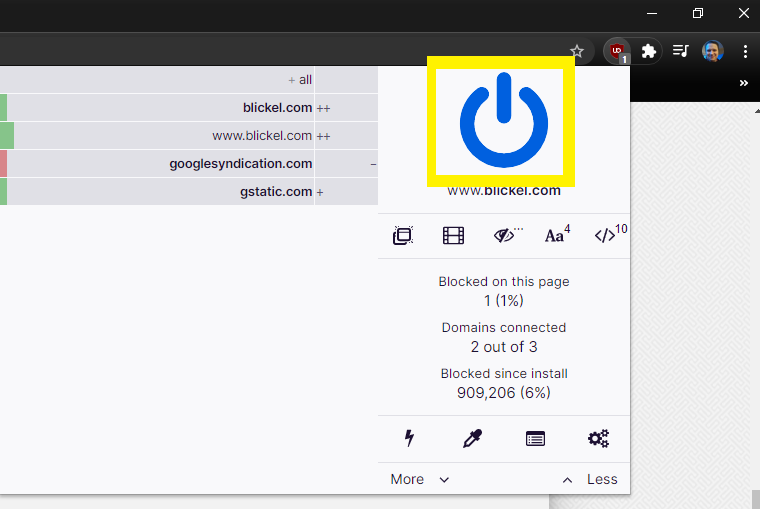
Task: Click green allow swatch for blickel.com
Action: pos(3,108)
